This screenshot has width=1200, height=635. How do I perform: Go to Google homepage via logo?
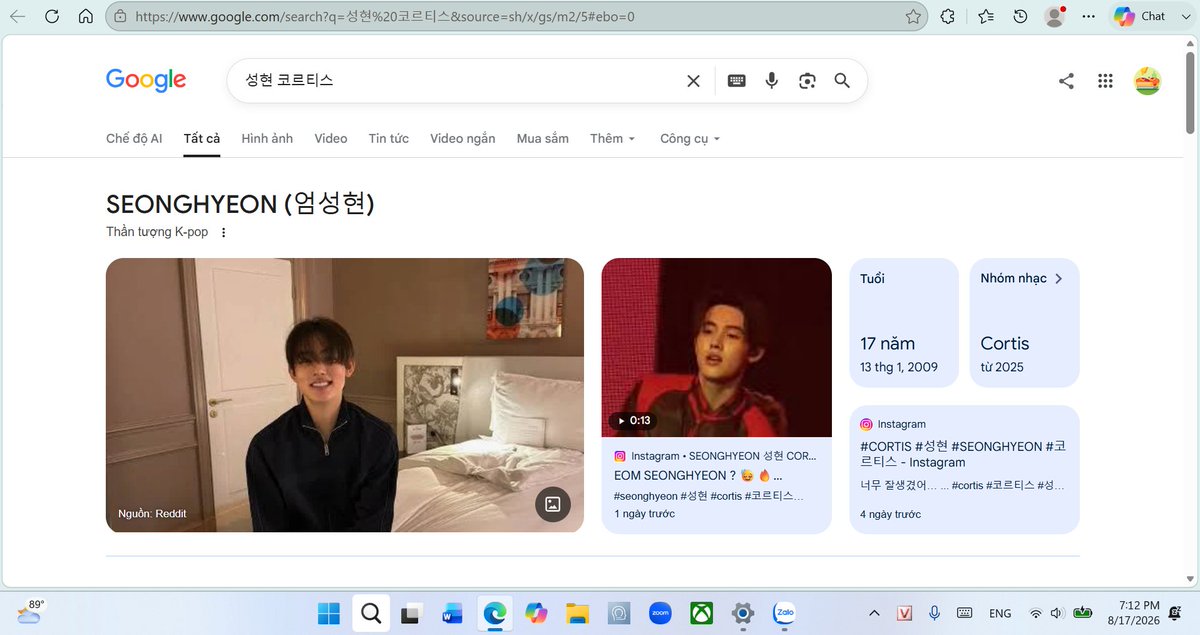pos(146,80)
